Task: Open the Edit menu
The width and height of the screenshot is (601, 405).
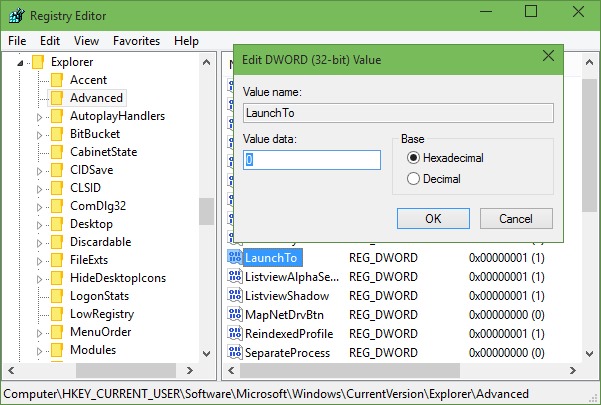Action: (50, 41)
